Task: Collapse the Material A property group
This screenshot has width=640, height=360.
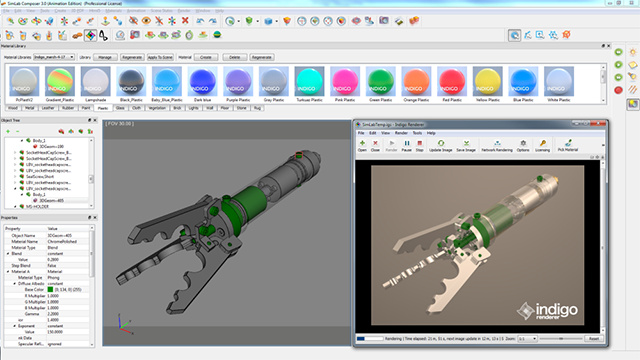Action: point(8,271)
